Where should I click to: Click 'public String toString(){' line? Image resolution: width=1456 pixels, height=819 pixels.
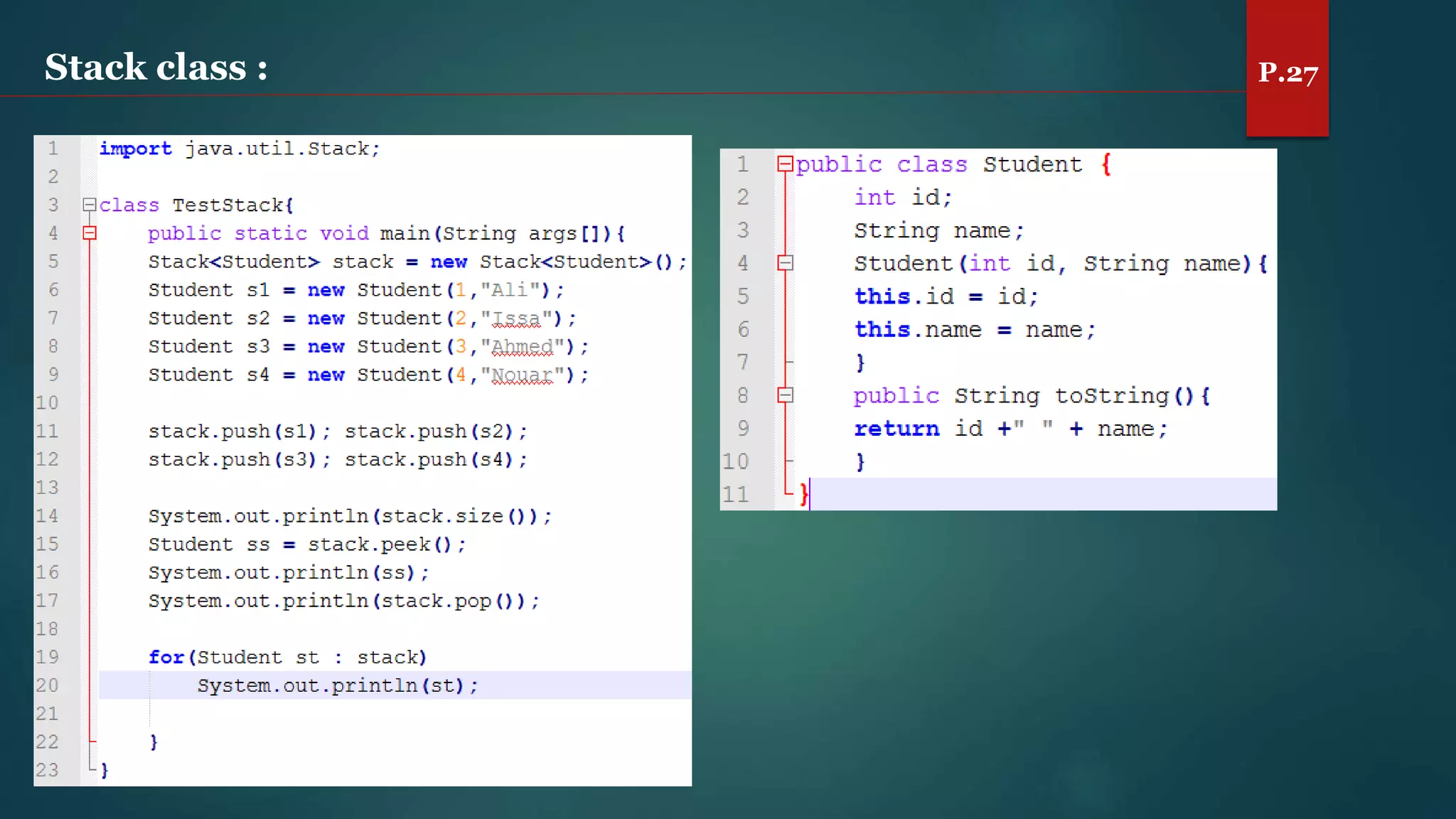click(1032, 396)
